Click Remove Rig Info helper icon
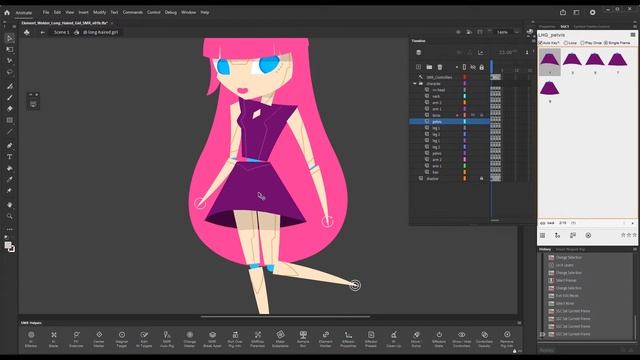Image resolution: width=640 pixels, height=360 pixels. coord(507,339)
